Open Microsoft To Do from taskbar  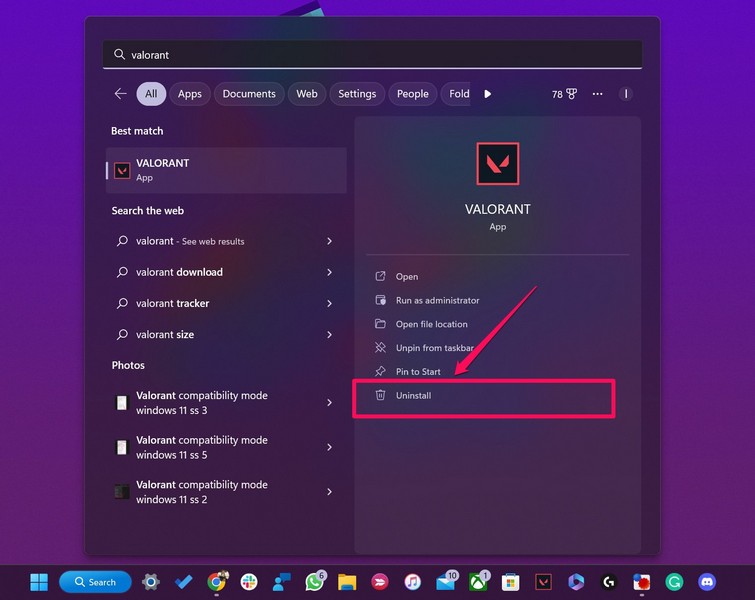[183, 582]
